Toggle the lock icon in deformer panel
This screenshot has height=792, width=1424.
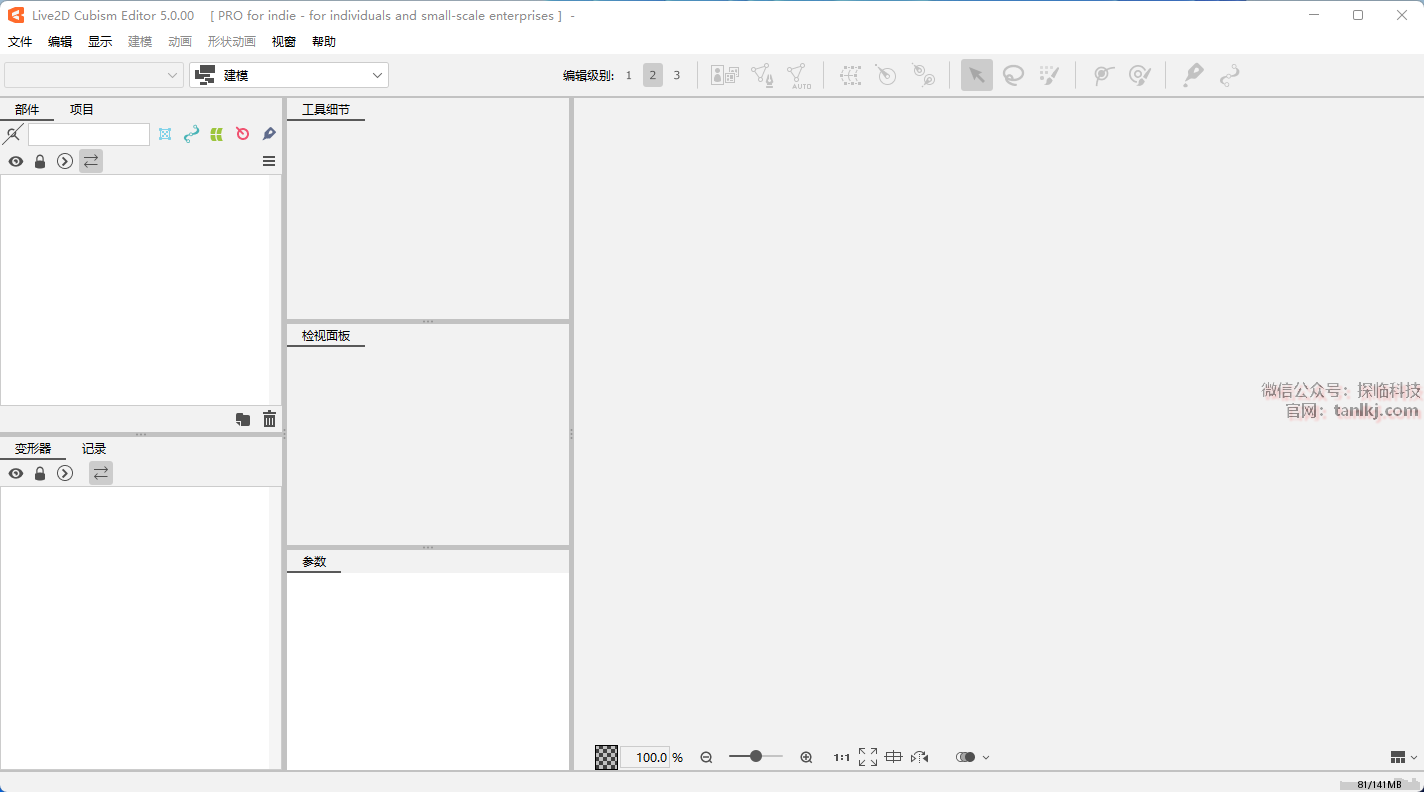pyautogui.click(x=40, y=473)
